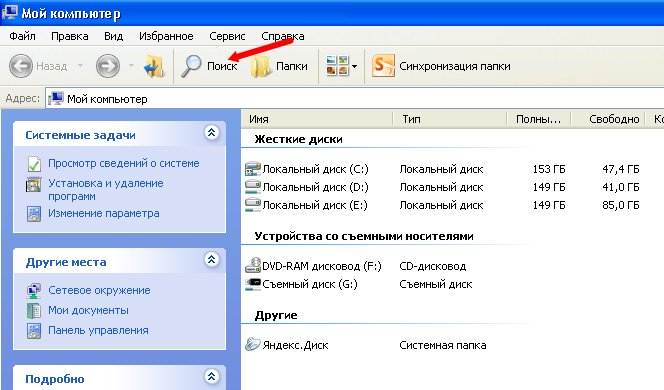Click the add/remove programs icon
The image size is (664, 390).
34,185
